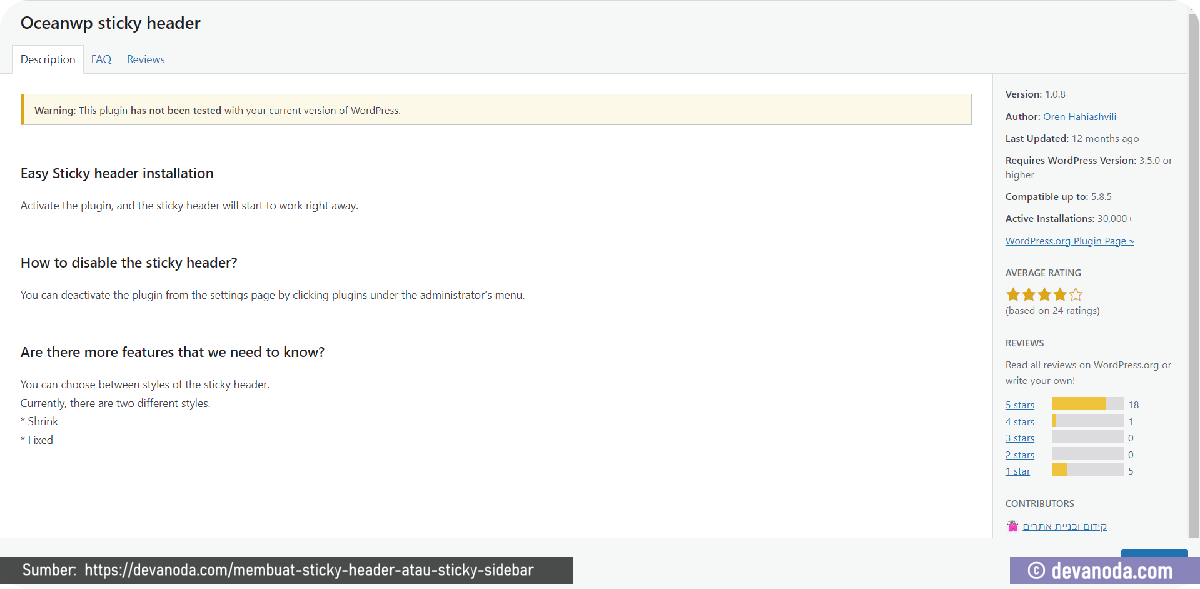Open the 3 stars reviews link
Screen dimensions: 1200x589
[x=1020, y=438]
